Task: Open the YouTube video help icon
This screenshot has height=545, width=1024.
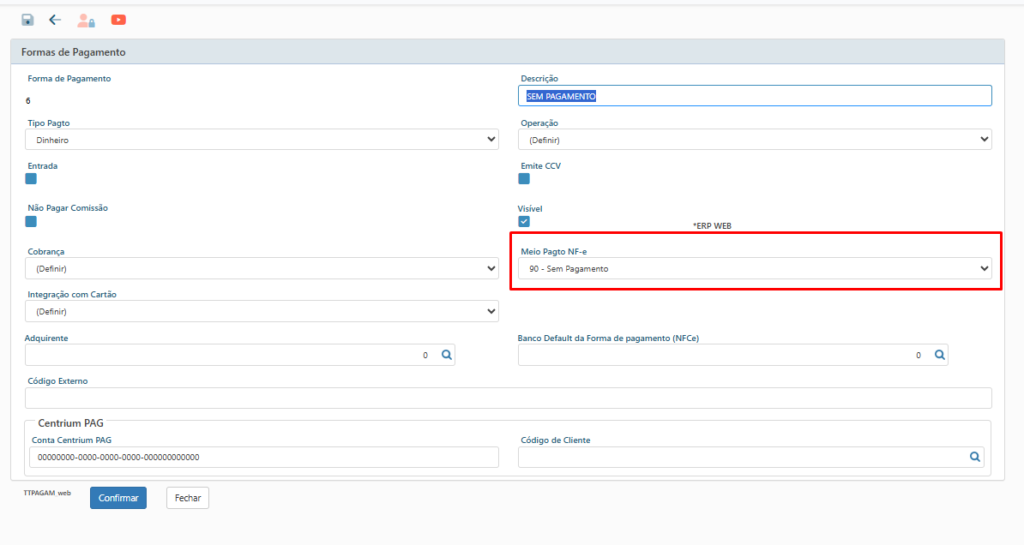Action: point(118,20)
